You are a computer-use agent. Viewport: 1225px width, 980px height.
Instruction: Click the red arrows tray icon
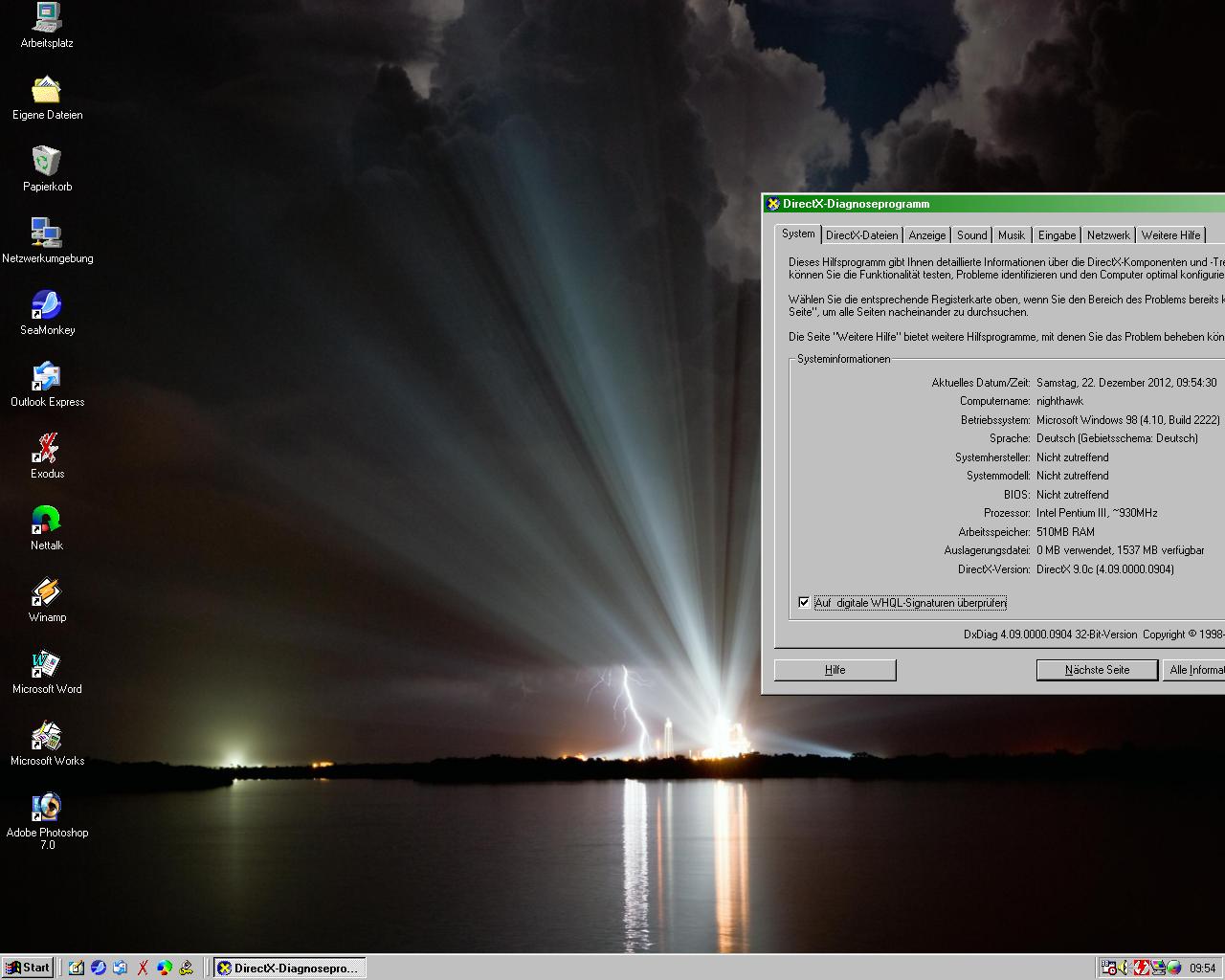pos(1142,968)
